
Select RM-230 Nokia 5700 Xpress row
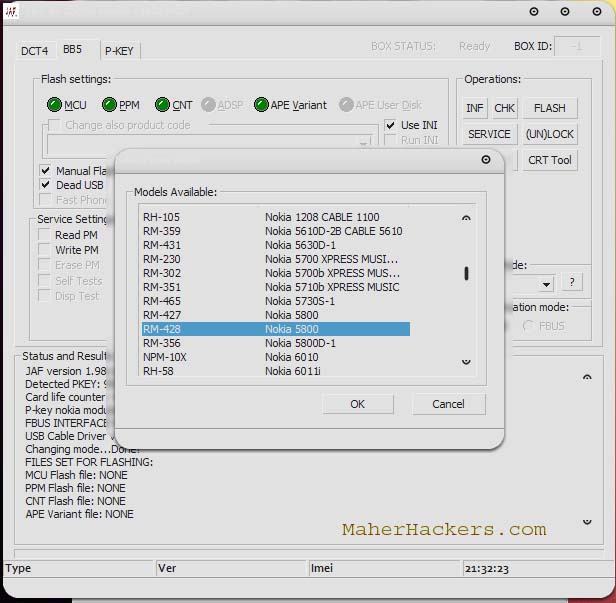click(x=276, y=259)
